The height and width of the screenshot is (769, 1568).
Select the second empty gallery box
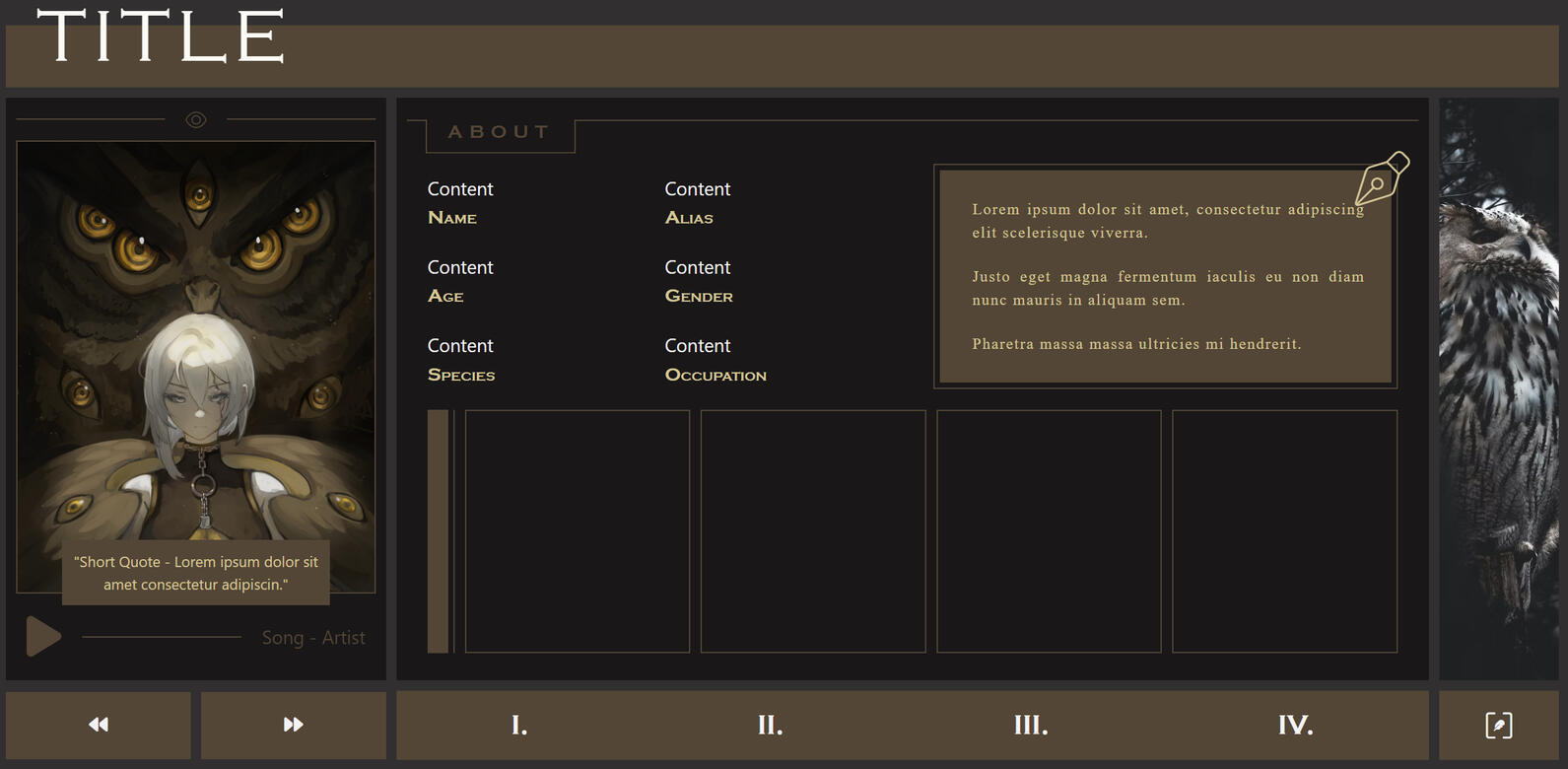click(x=813, y=531)
